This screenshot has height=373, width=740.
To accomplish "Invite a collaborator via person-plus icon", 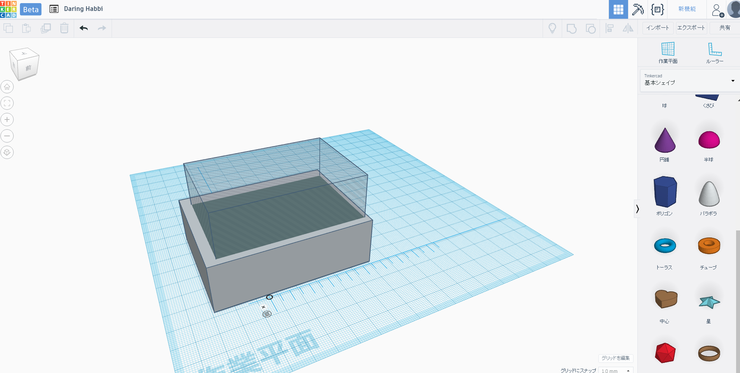I will tap(717, 10).
